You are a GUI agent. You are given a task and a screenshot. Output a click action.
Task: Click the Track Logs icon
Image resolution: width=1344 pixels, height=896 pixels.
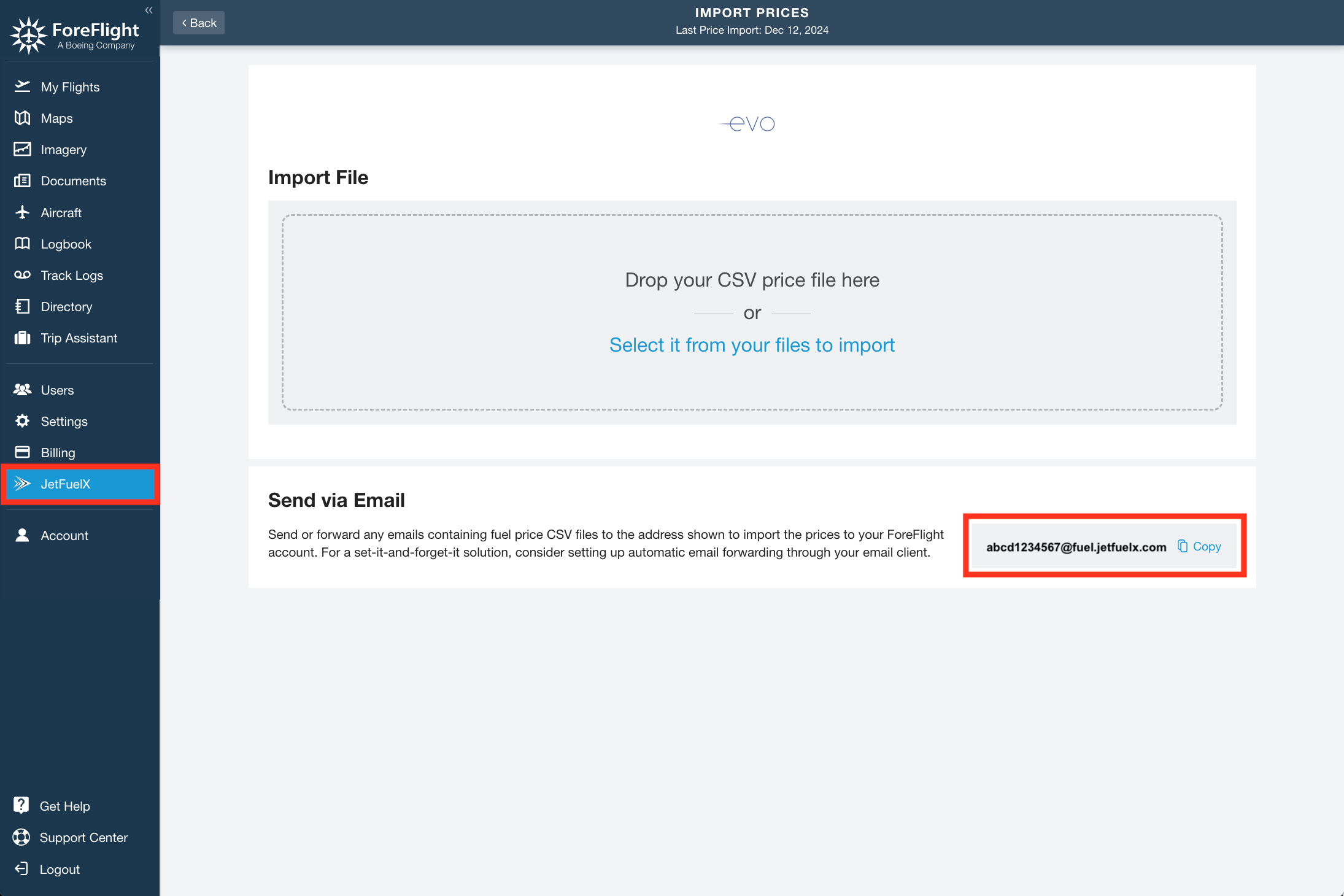[x=23, y=275]
